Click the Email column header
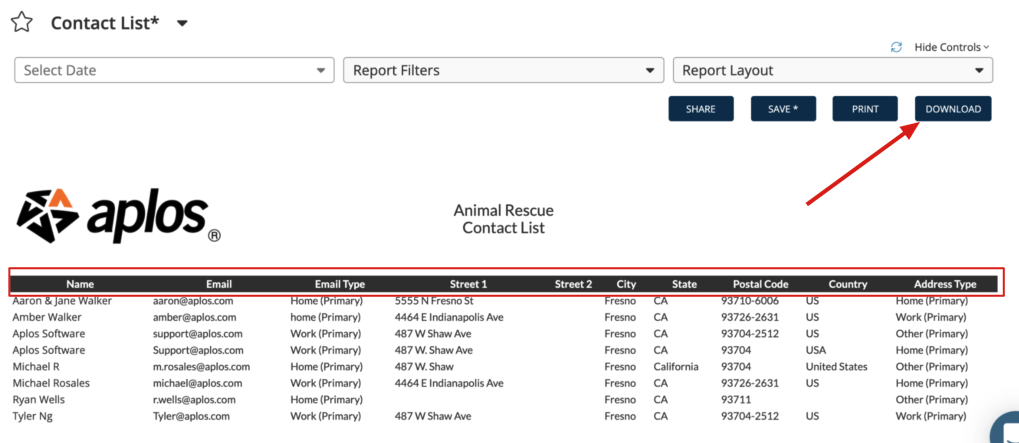The image size is (1019, 443). point(219,284)
